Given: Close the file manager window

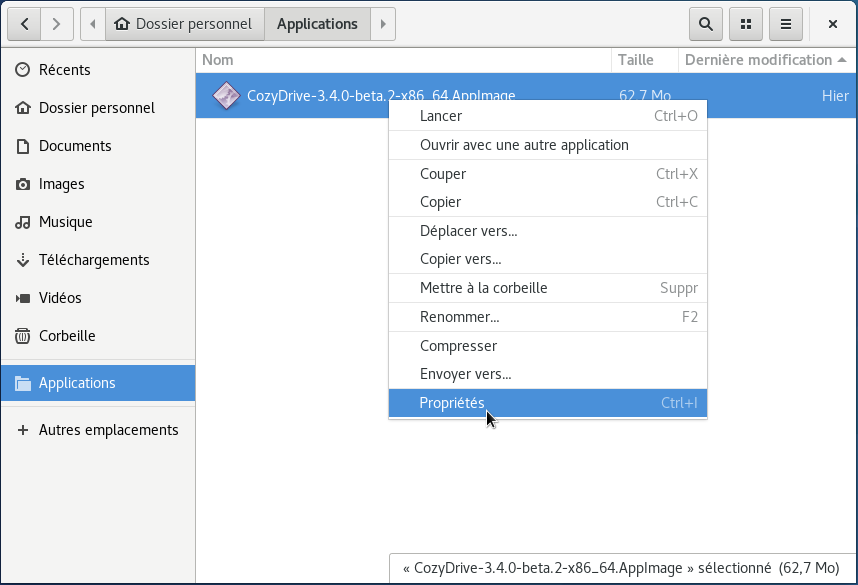Looking at the screenshot, I should (833, 24).
